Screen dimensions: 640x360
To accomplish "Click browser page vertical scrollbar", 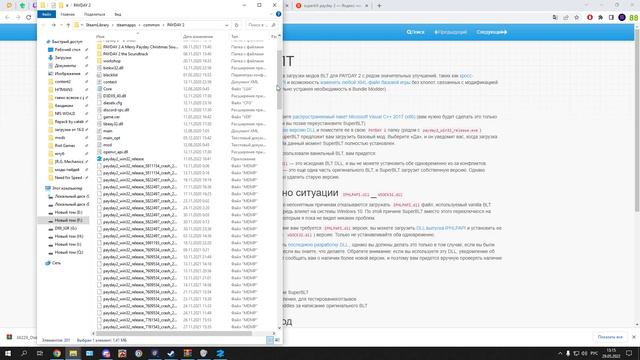I will click(637, 120).
